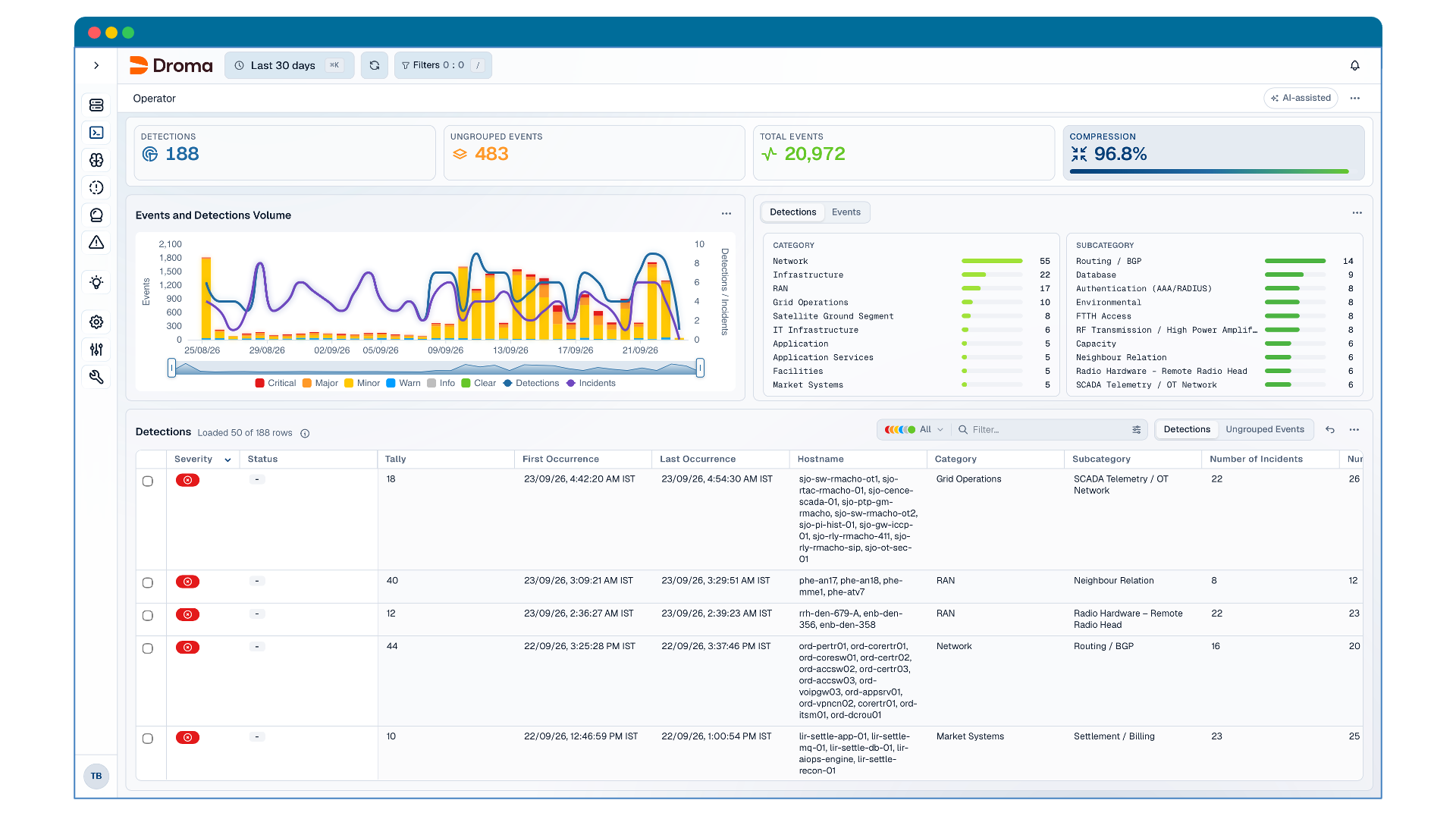Expand the sidebar with the chevron arrow
The height and width of the screenshot is (819, 1456).
[x=96, y=65]
